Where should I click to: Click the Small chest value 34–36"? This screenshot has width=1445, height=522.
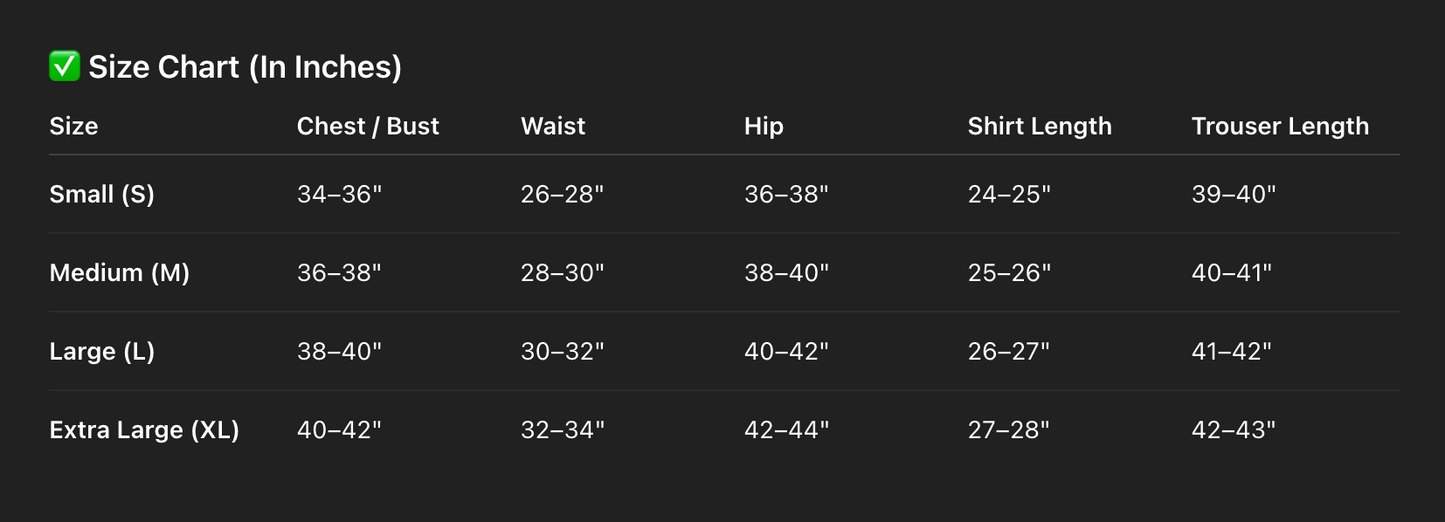(x=340, y=194)
